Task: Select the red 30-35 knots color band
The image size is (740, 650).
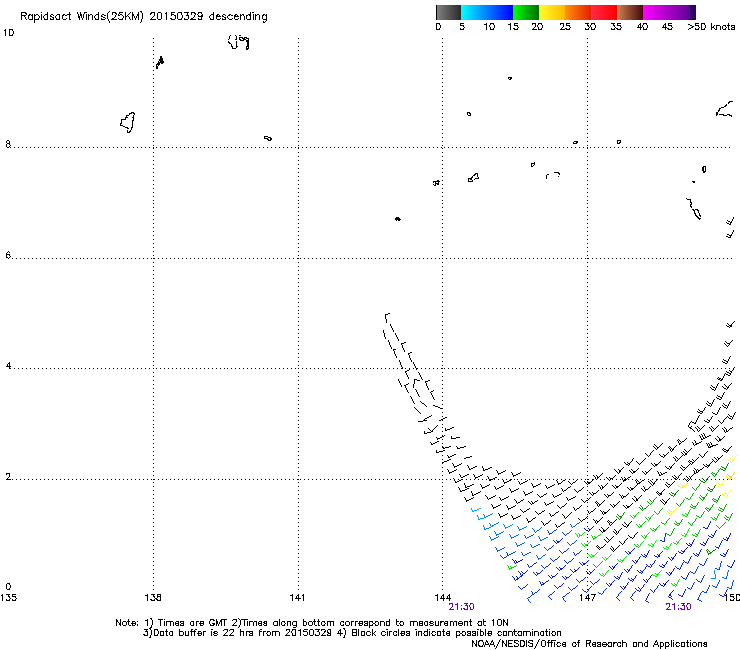Action: [x=604, y=12]
